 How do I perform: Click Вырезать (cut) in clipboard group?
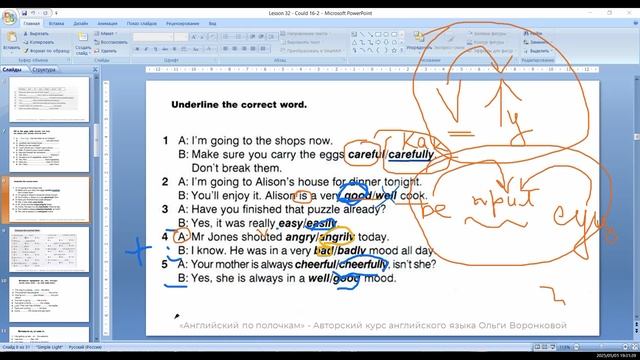(36, 34)
